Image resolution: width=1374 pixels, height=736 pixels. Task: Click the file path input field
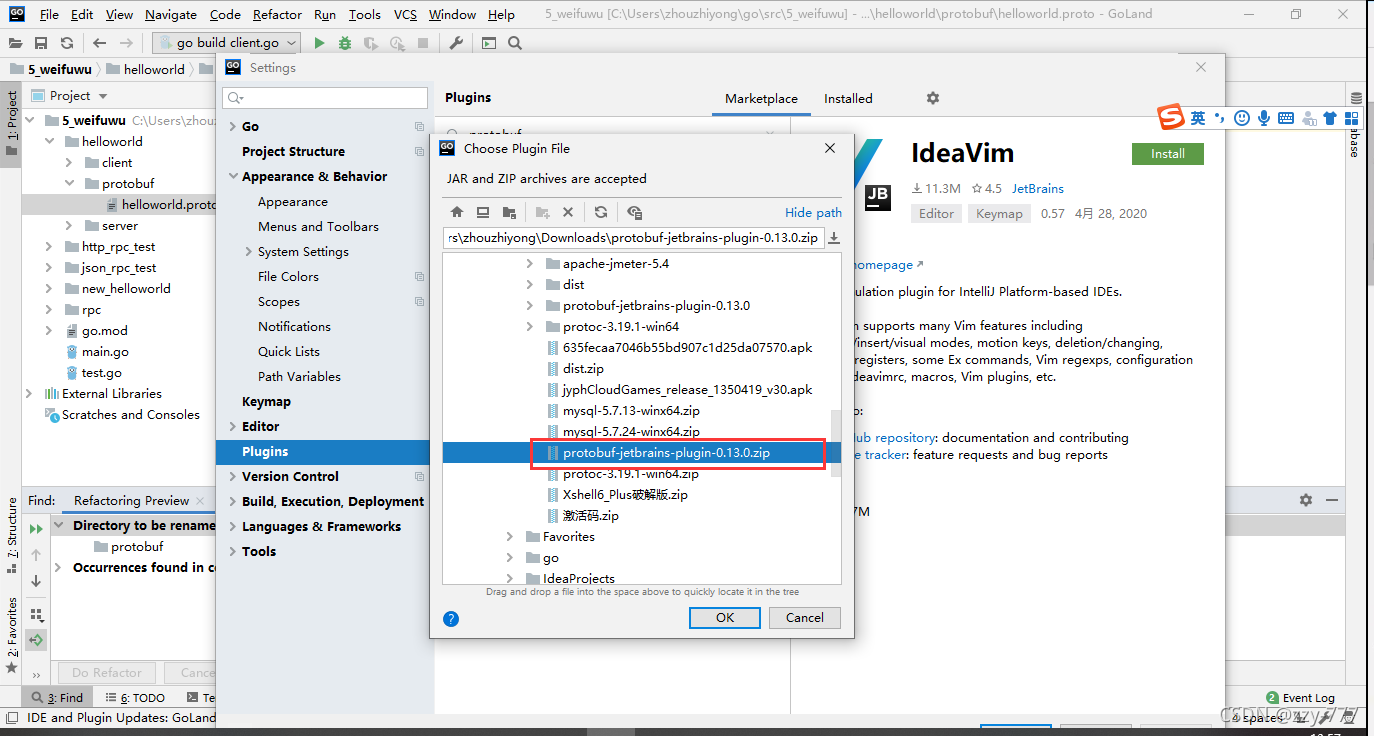click(x=633, y=238)
